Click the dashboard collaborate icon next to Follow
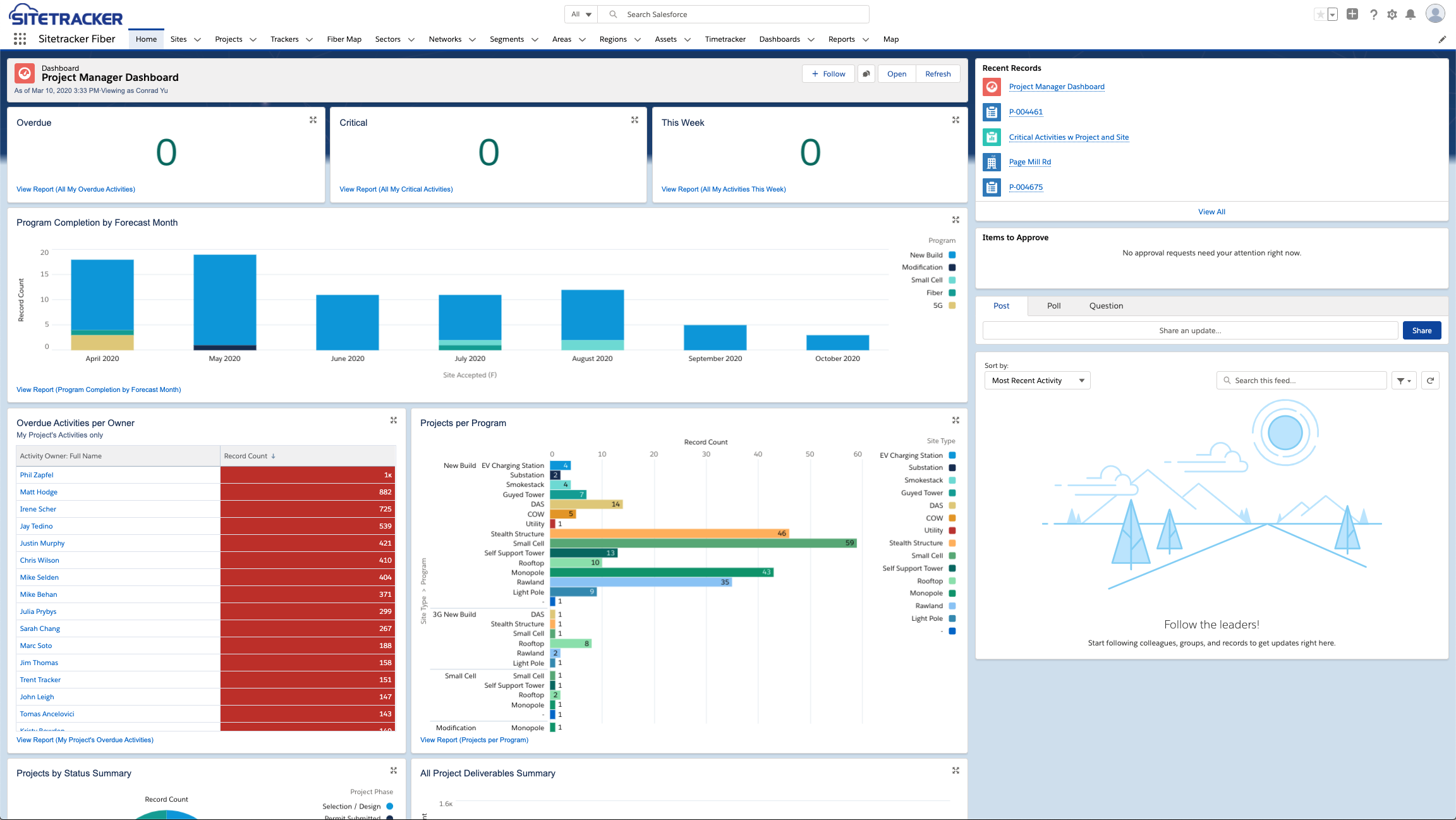This screenshot has height=820, width=1456. [x=866, y=74]
